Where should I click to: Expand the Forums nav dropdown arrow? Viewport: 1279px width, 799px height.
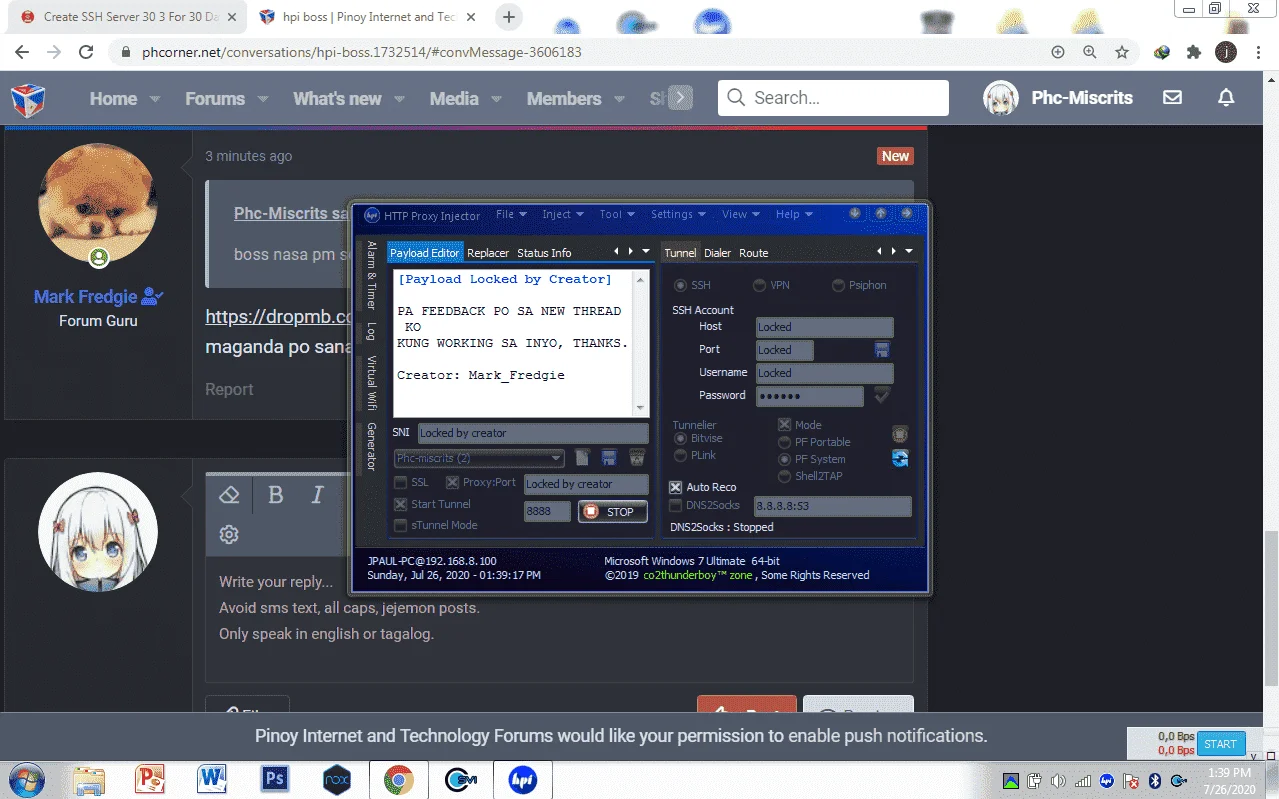click(263, 99)
